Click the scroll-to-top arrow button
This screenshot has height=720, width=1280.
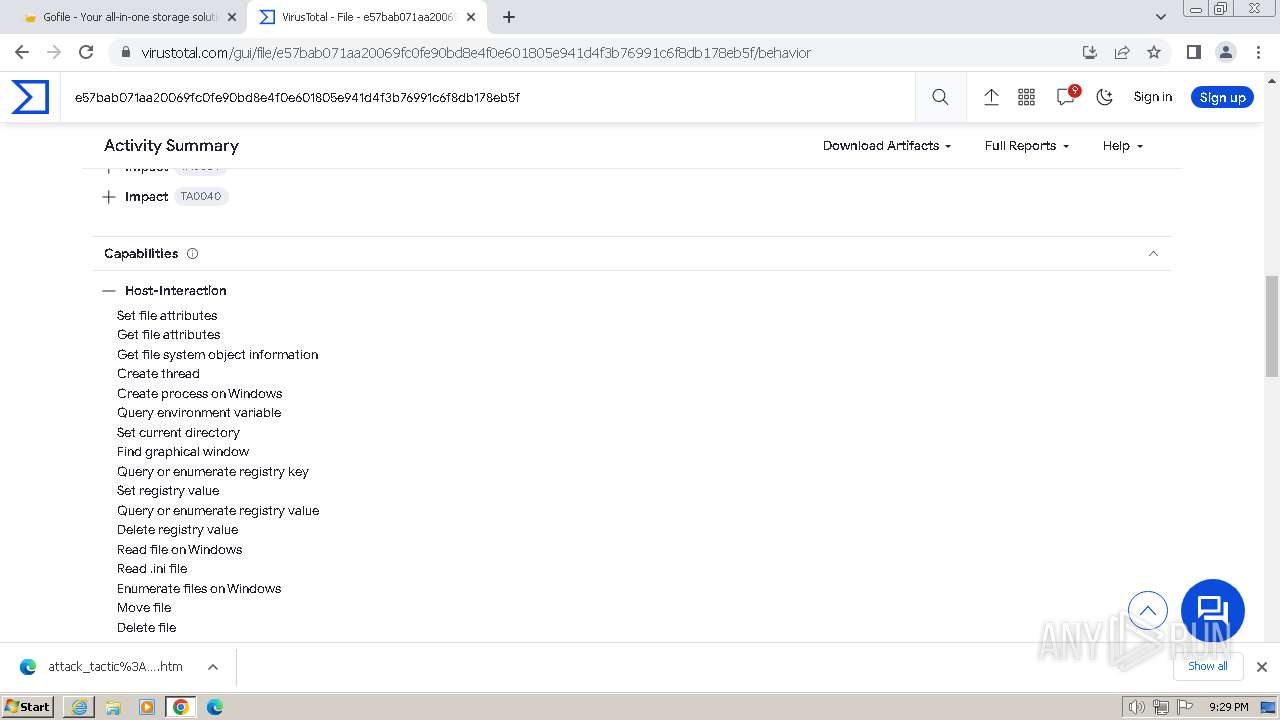(1148, 610)
